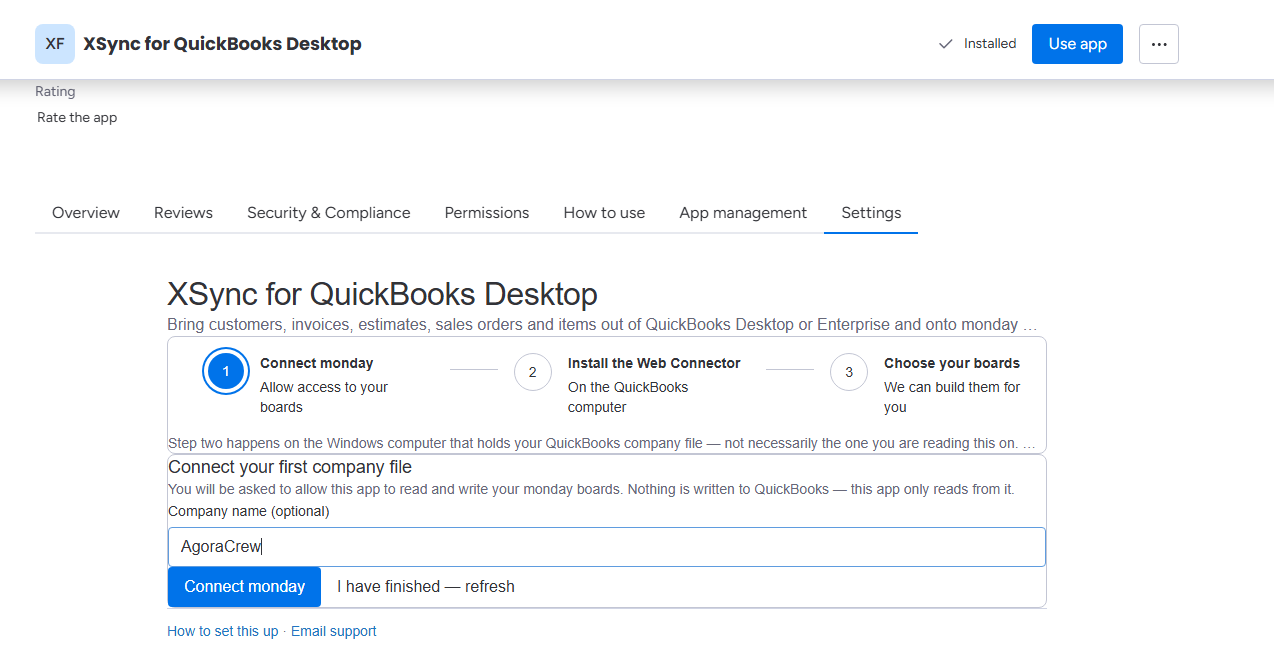Click the Step two happens on Windows note
1274x667 pixels.
tap(602, 443)
